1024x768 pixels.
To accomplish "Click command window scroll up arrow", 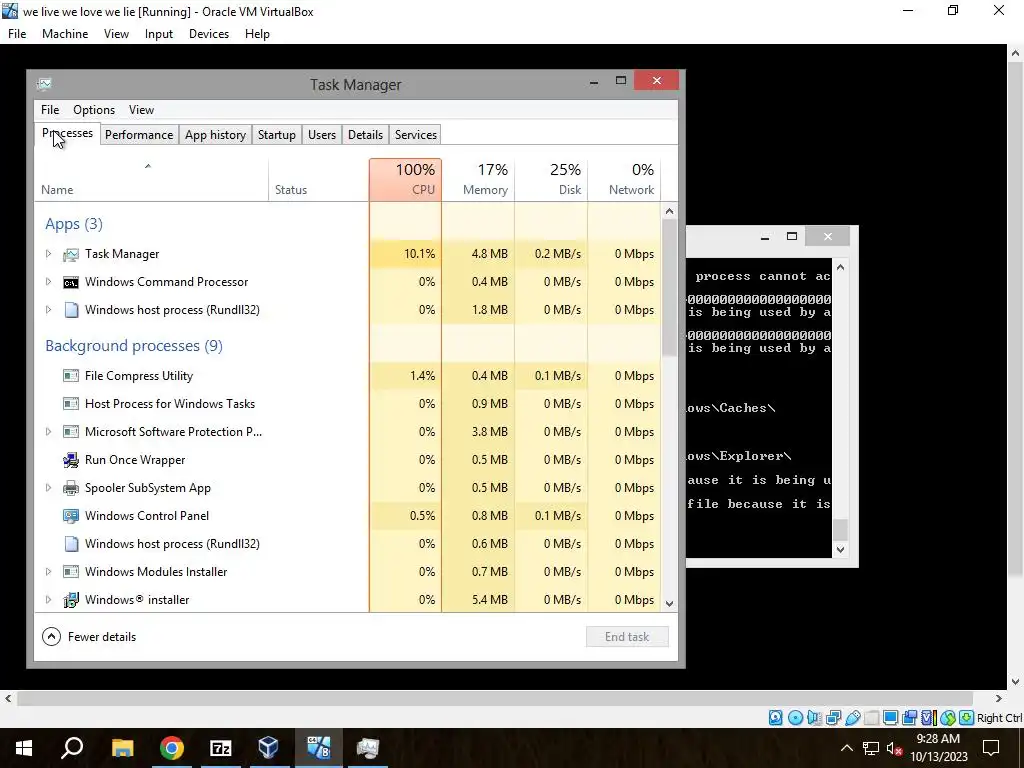I will (x=840, y=267).
